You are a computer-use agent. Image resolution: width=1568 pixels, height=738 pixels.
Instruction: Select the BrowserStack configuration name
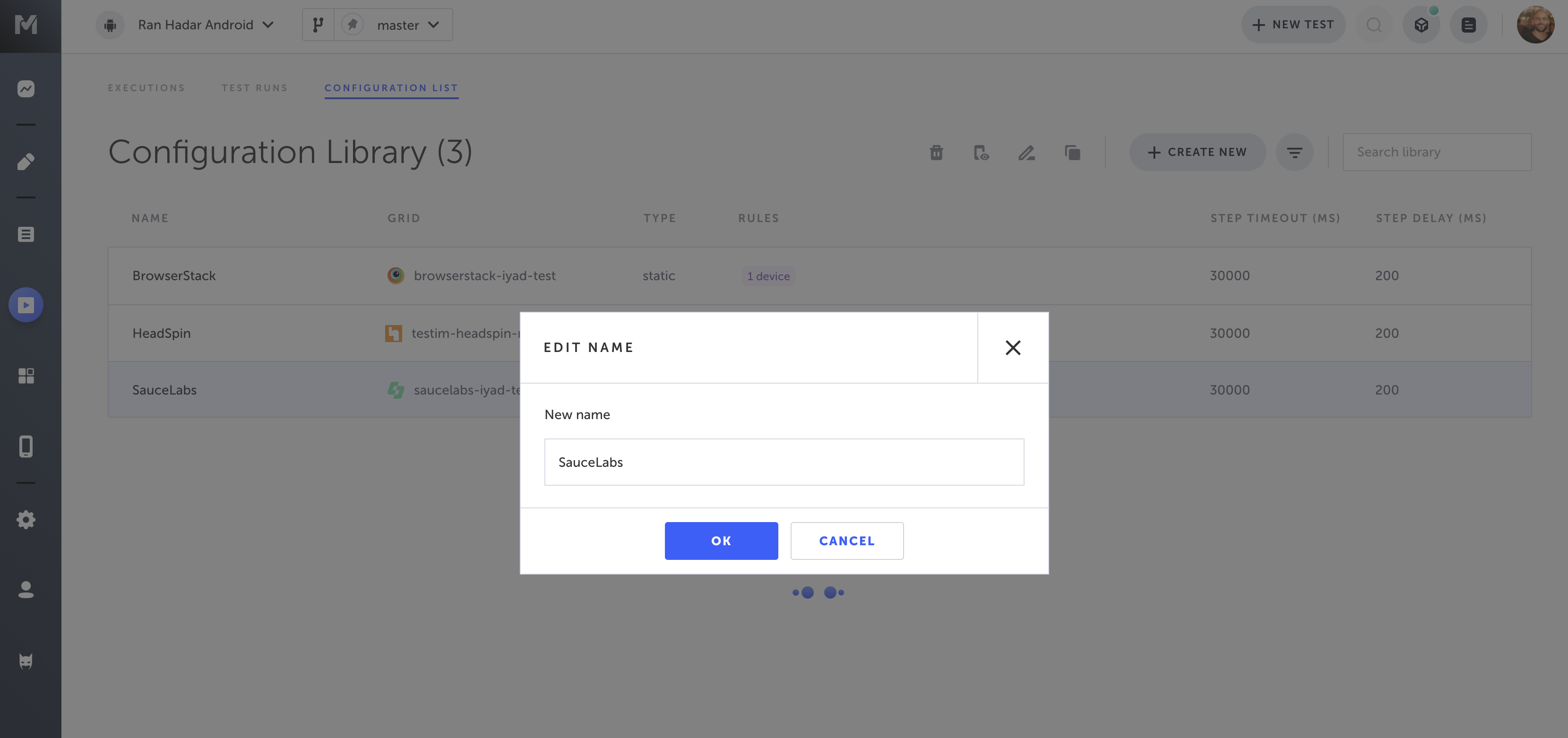pyautogui.click(x=174, y=275)
